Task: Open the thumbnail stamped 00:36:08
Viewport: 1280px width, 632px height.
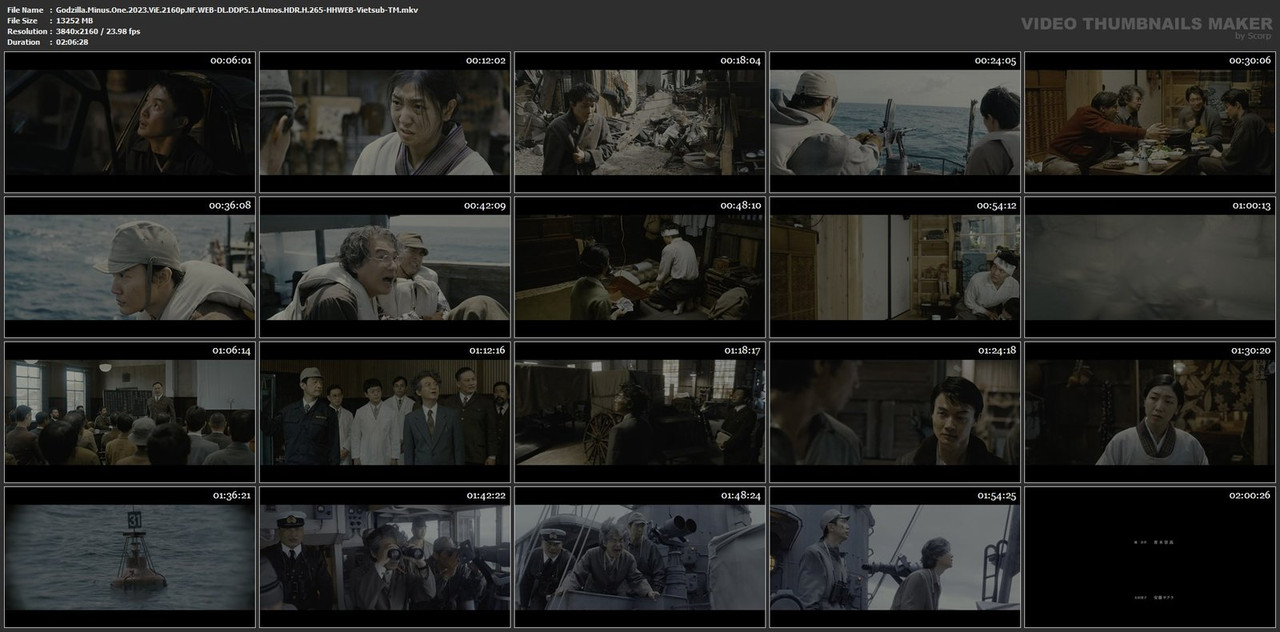Action: 128,267
